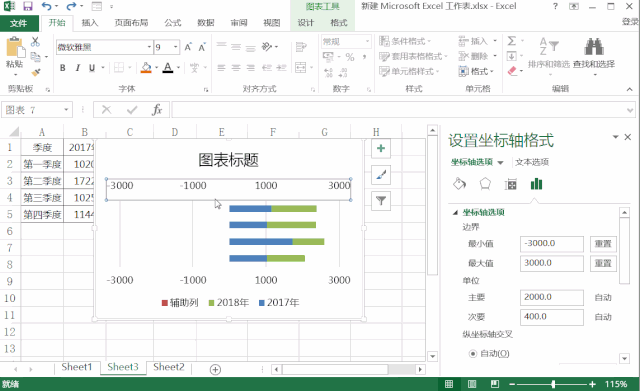Image resolution: width=640 pixels, height=391 pixels.
Task: Switch to Text Options in format pane
Action: (x=532, y=162)
